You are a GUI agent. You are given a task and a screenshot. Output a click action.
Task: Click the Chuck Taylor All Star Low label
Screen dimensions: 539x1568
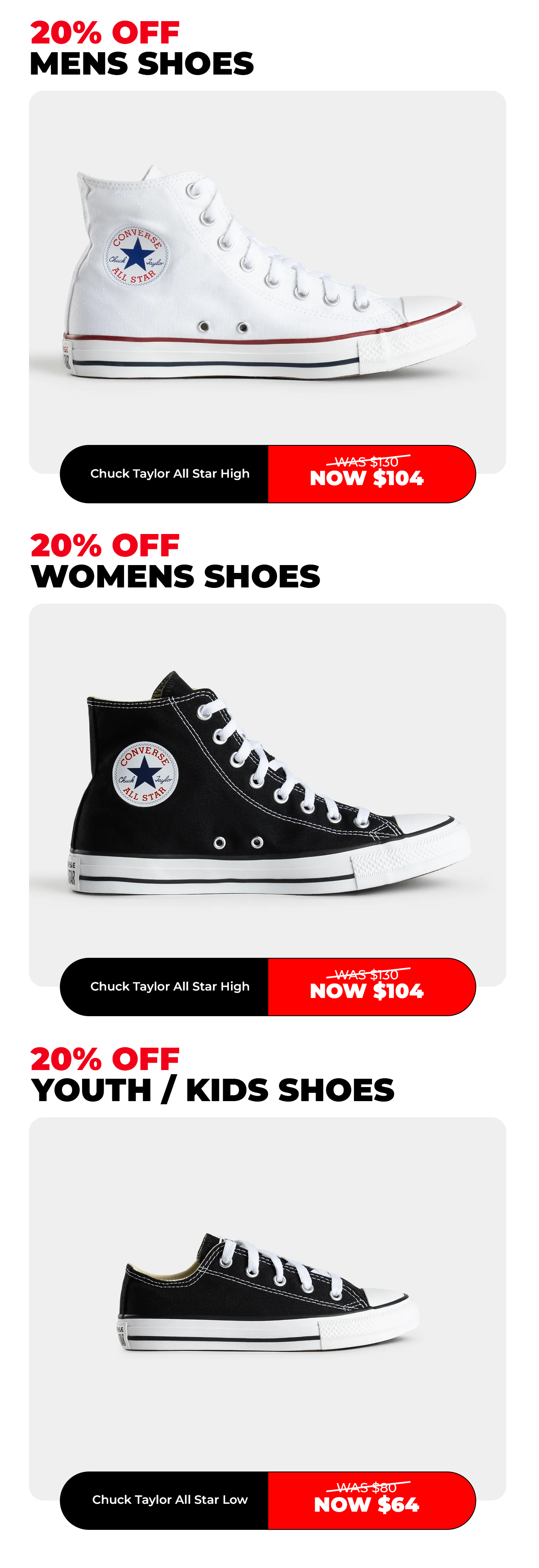[x=170, y=1500]
